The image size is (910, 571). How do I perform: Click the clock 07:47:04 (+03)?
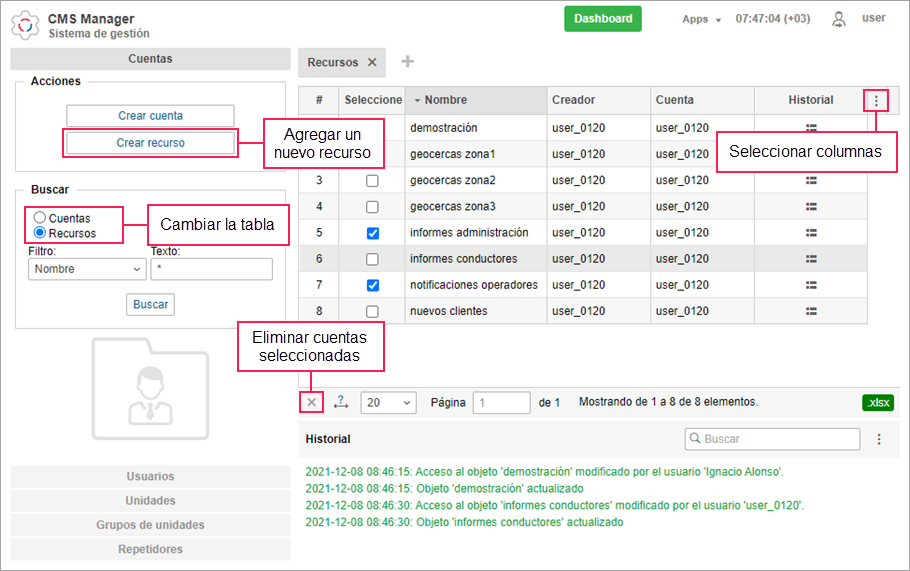[772, 19]
